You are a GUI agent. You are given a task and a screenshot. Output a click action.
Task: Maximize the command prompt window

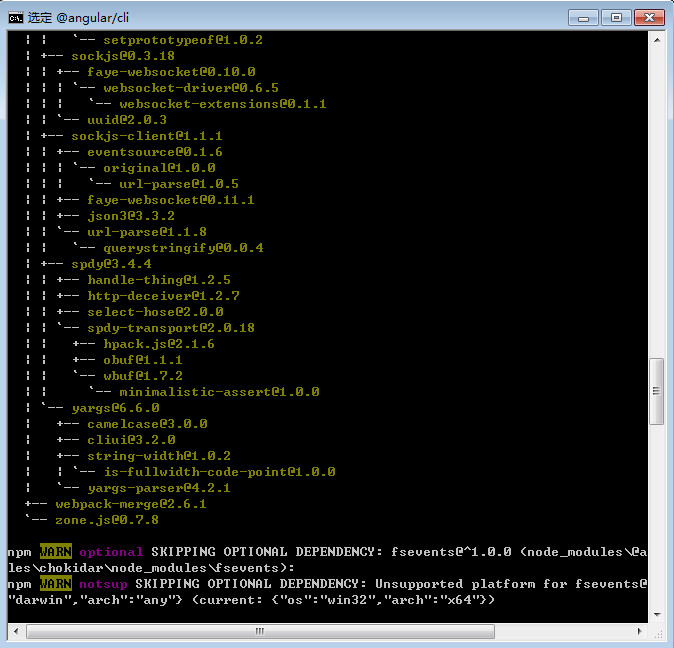pyautogui.click(x=614, y=17)
